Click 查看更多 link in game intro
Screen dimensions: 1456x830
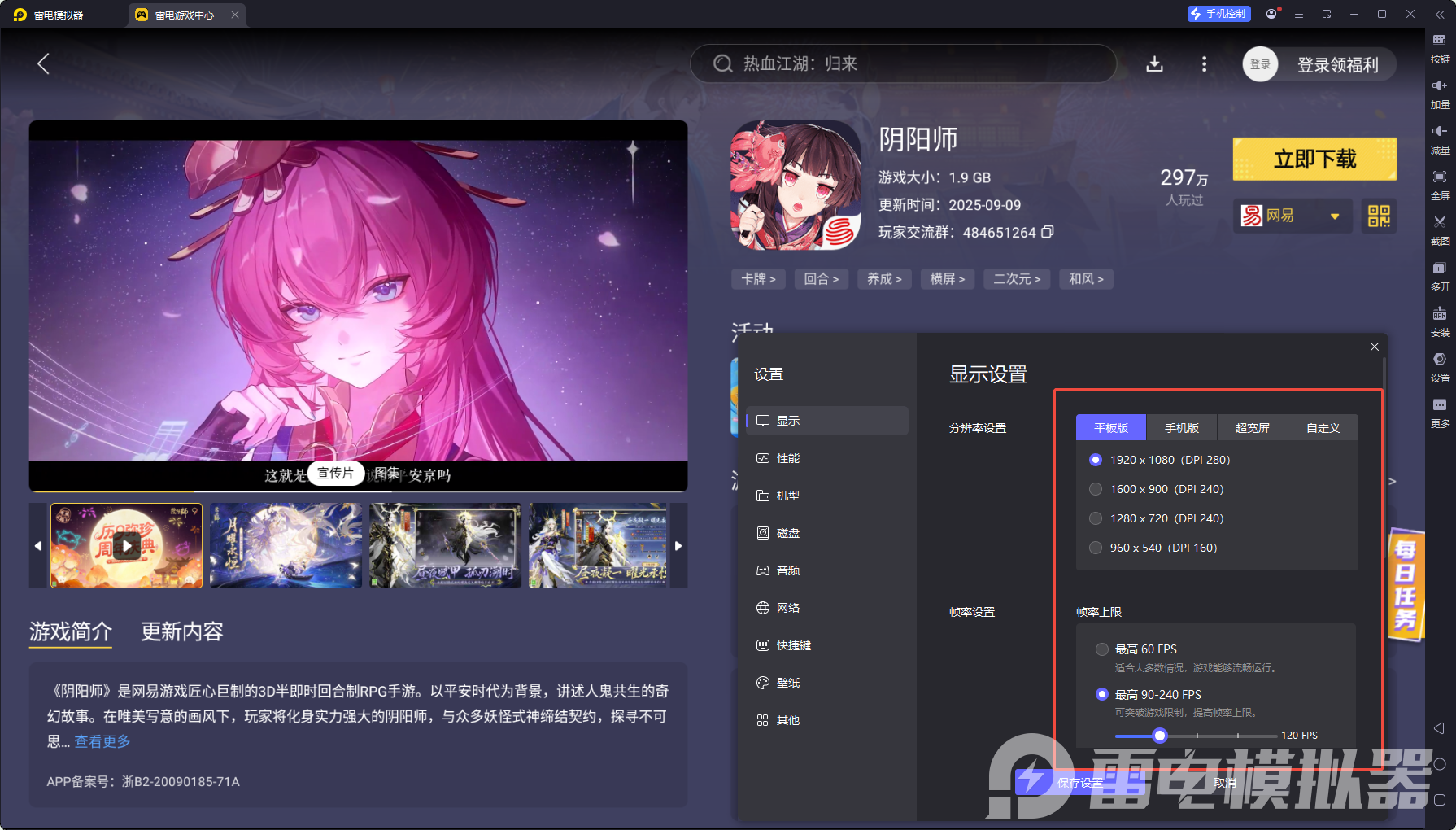pyautogui.click(x=102, y=741)
